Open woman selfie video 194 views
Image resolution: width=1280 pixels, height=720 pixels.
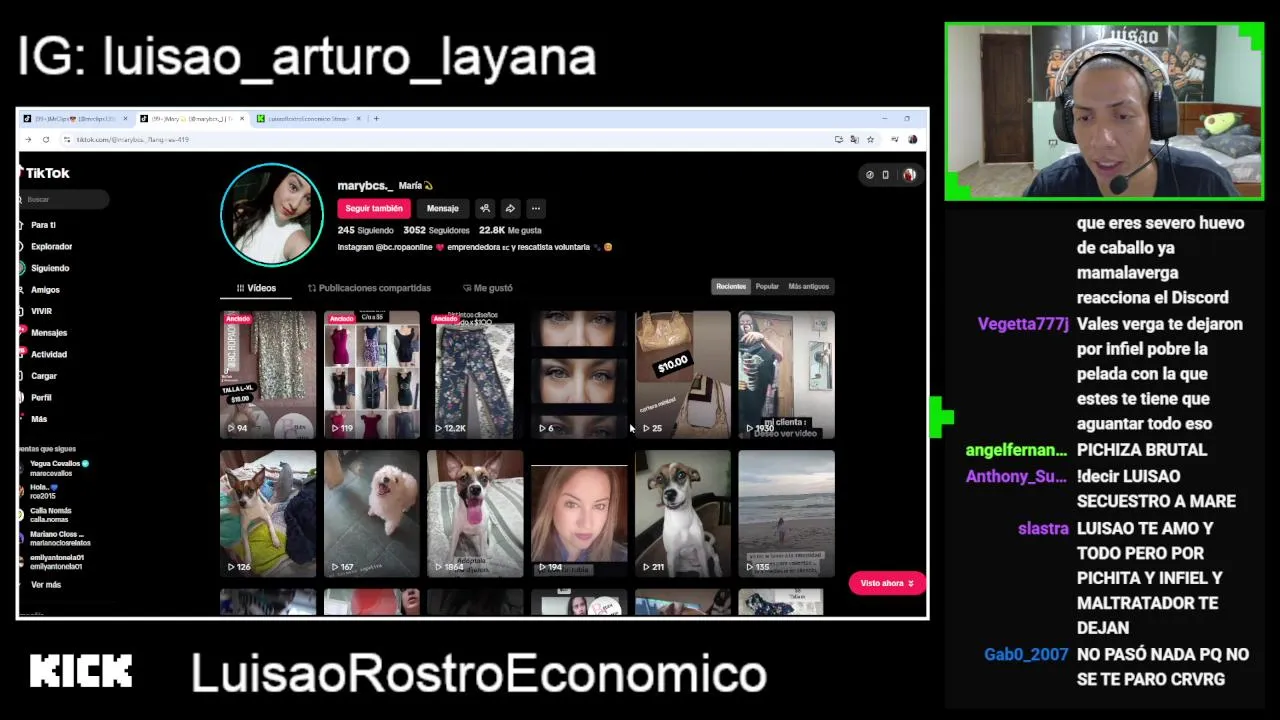click(x=579, y=514)
